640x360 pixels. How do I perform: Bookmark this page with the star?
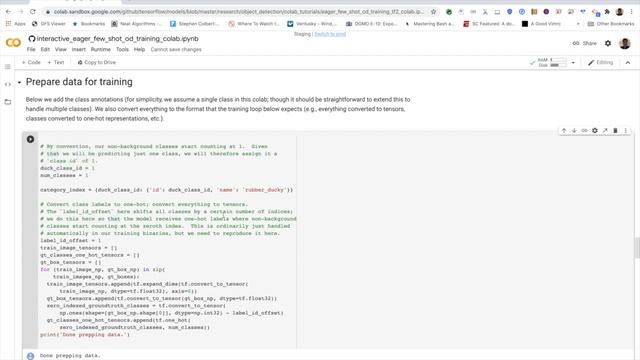click(x=433, y=12)
